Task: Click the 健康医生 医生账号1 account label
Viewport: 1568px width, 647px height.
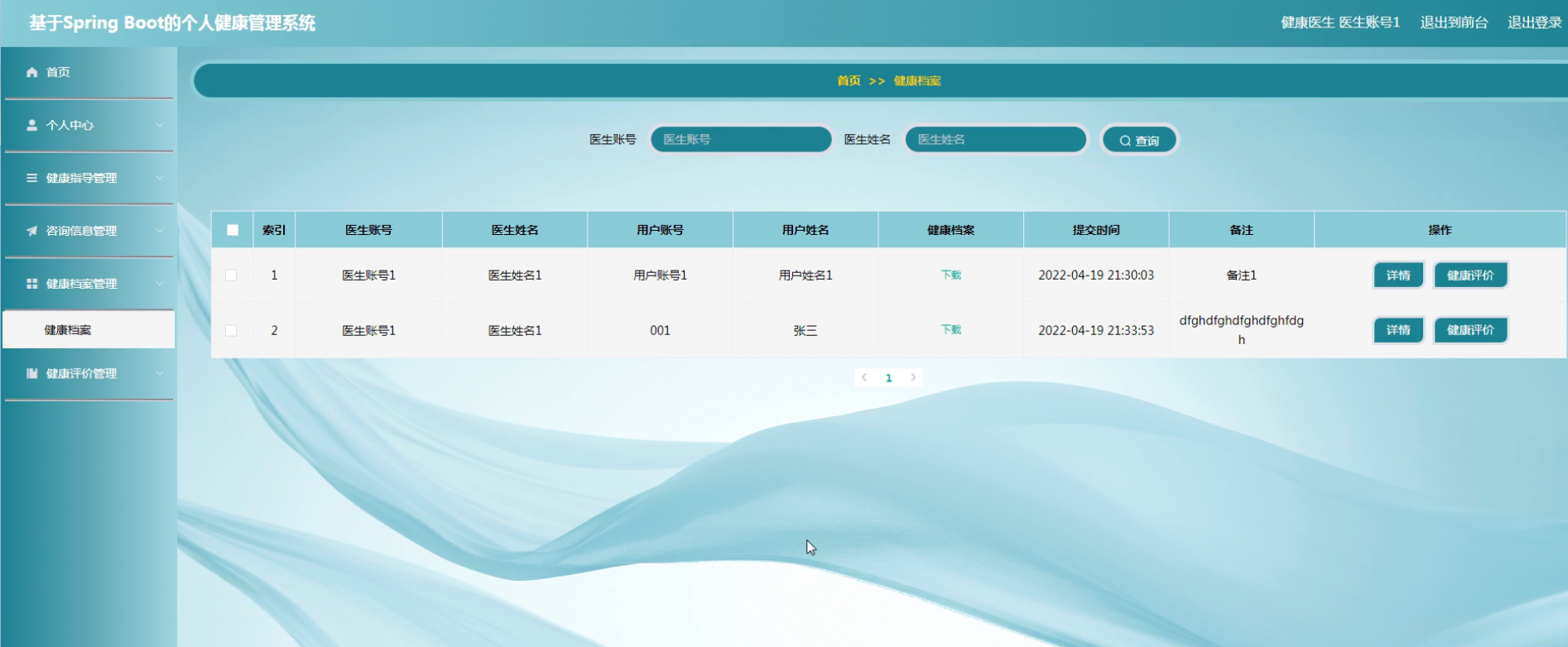Action: point(1340,22)
